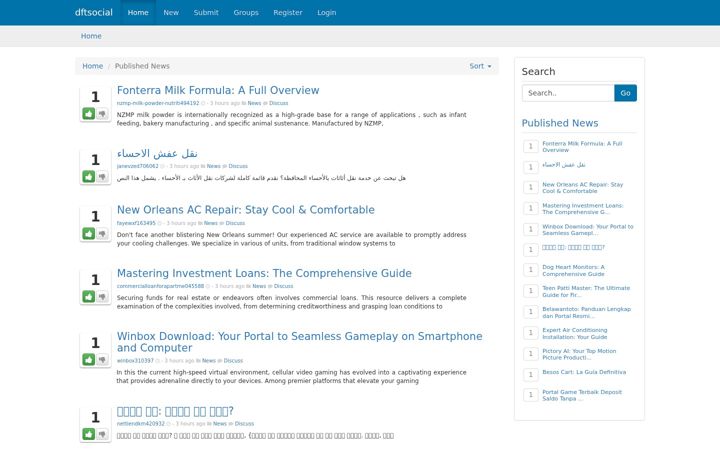Image resolution: width=720 pixels, height=450 pixels.
Task: Open Fonterra Milk Formula: A Full Overview article
Action: pos(218,90)
